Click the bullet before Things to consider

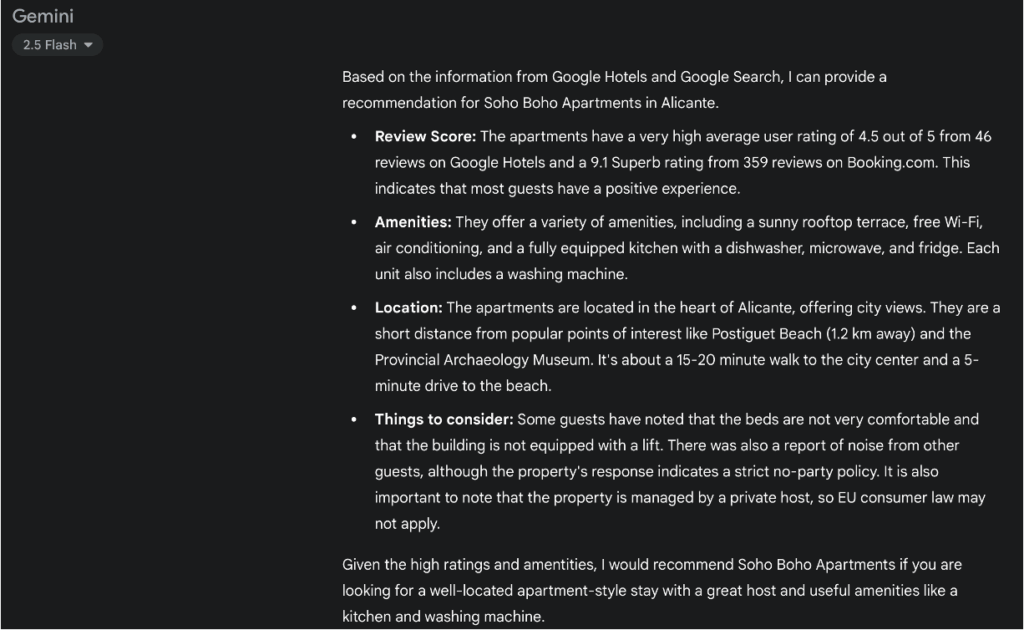point(353,420)
